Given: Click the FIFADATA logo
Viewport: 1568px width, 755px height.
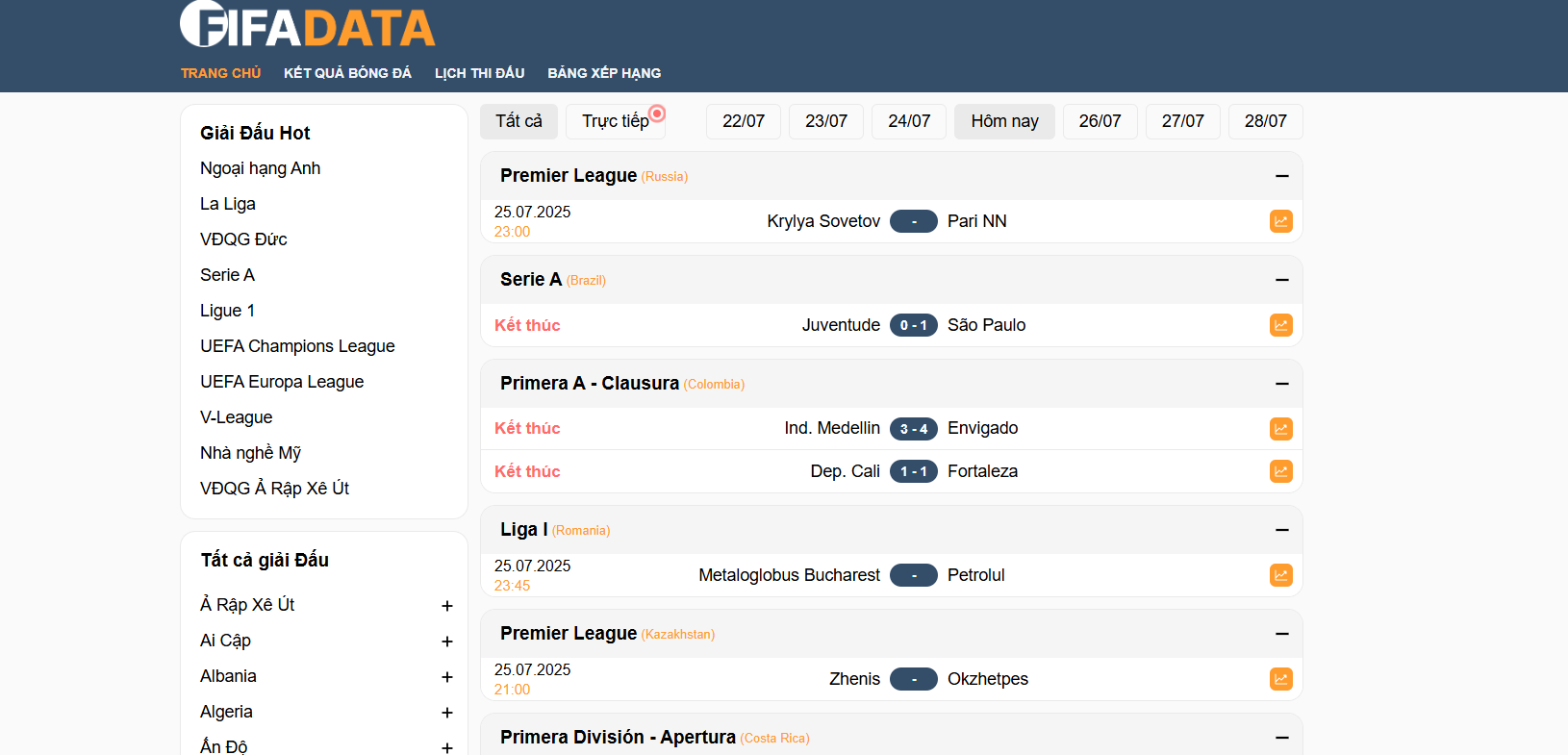Looking at the screenshot, I should (307, 25).
